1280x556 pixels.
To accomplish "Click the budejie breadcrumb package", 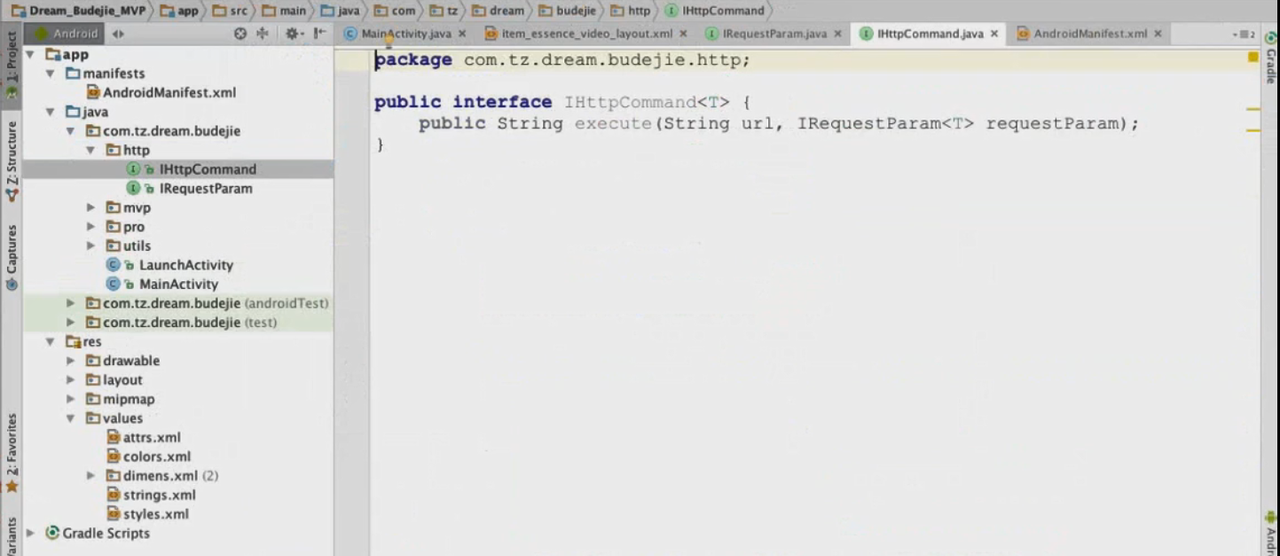I will click(567, 10).
